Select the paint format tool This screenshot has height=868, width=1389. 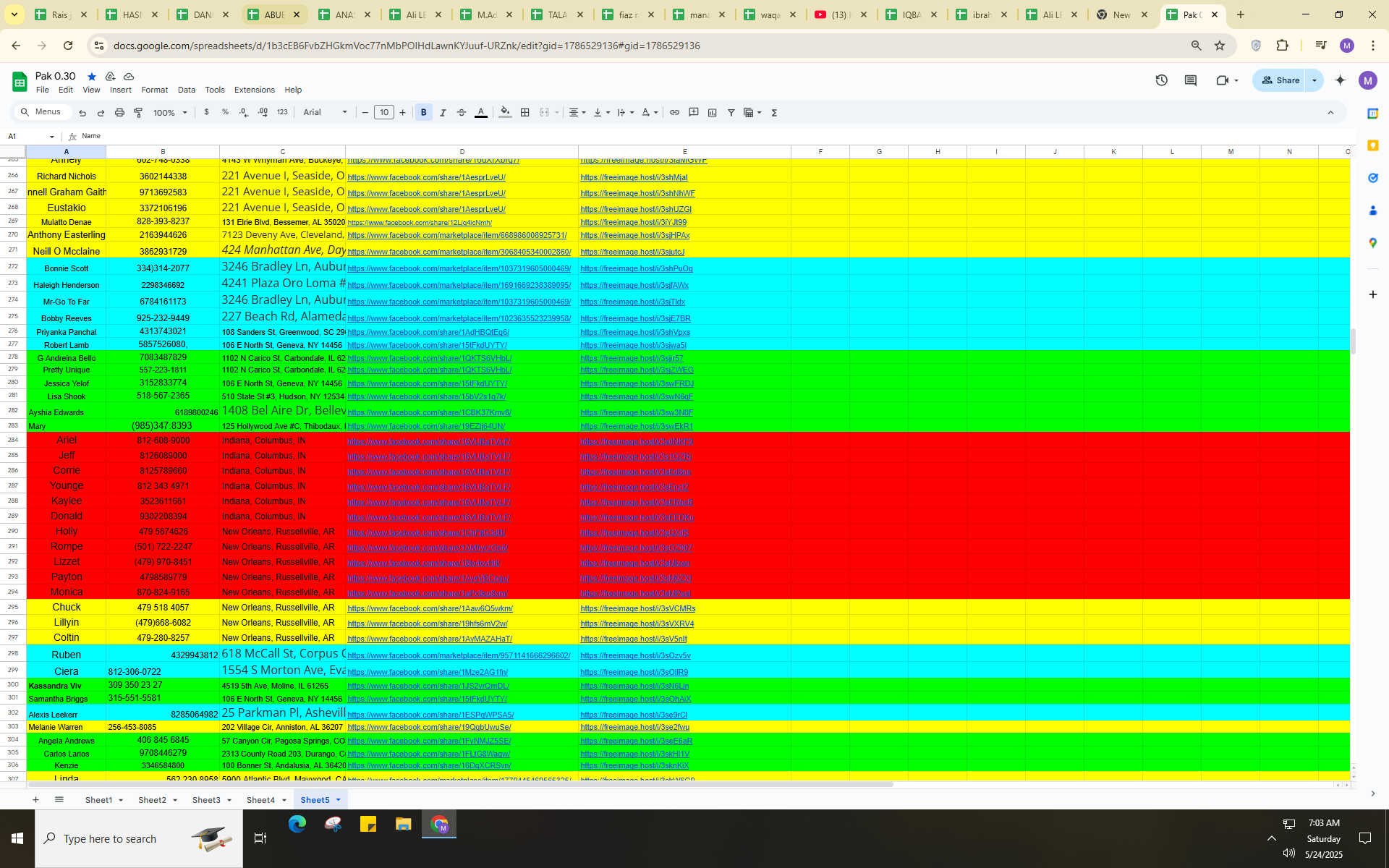[138, 113]
